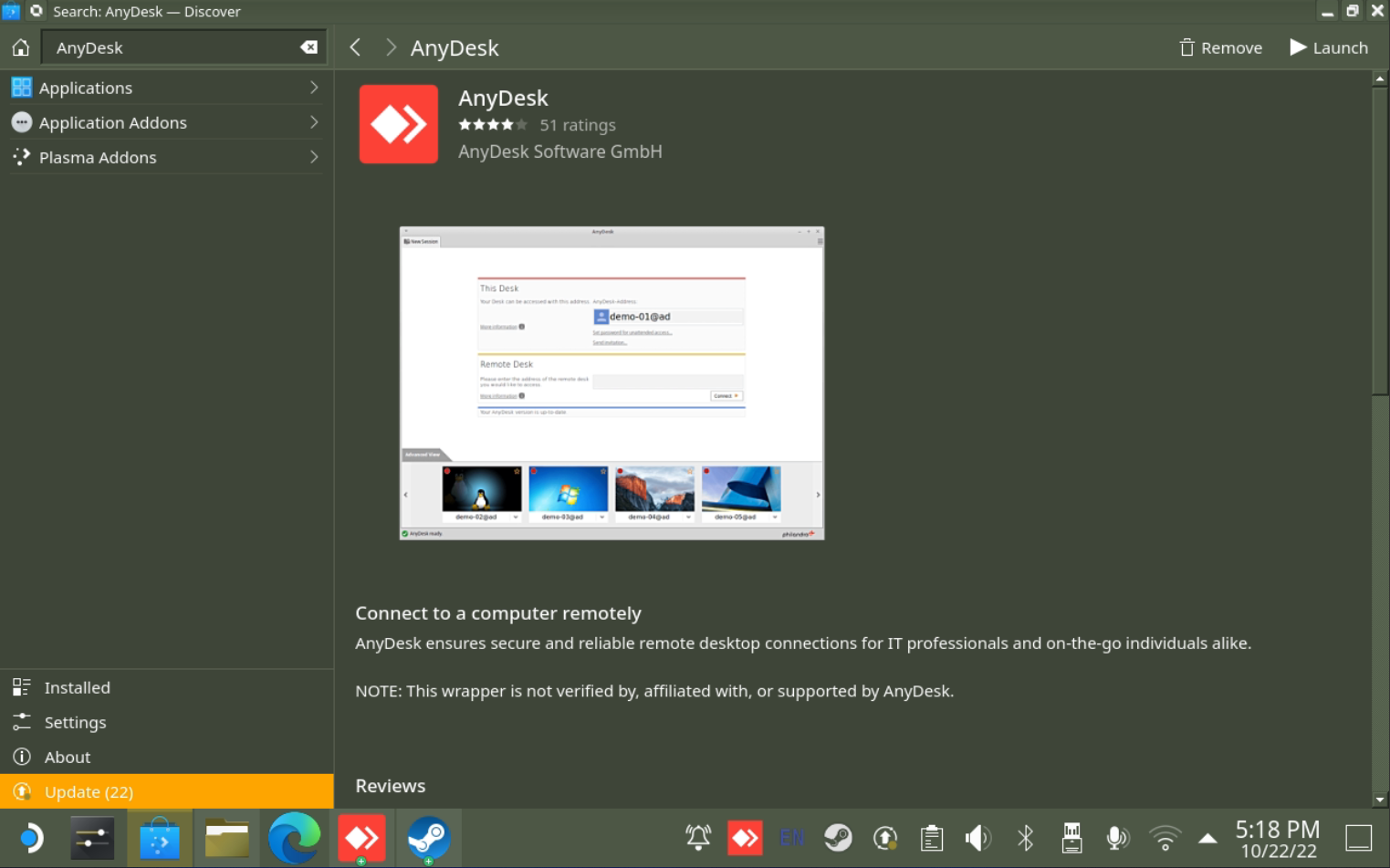Click the Steam system tray icon
The image size is (1390, 868).
coord(838,838)
